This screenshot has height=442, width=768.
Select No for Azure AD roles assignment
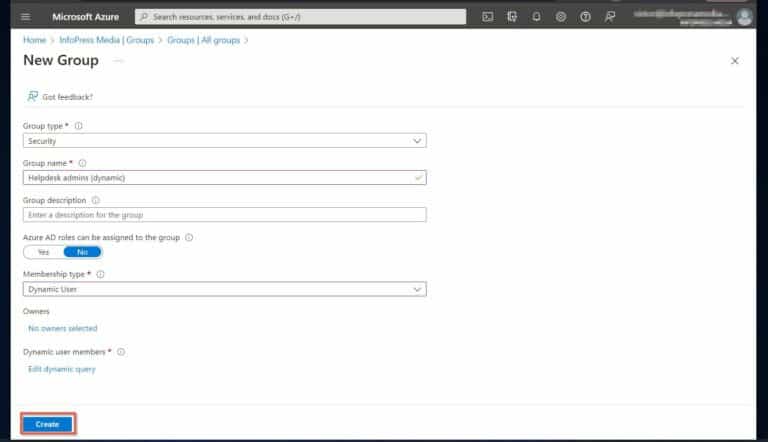tap(82, 252)
